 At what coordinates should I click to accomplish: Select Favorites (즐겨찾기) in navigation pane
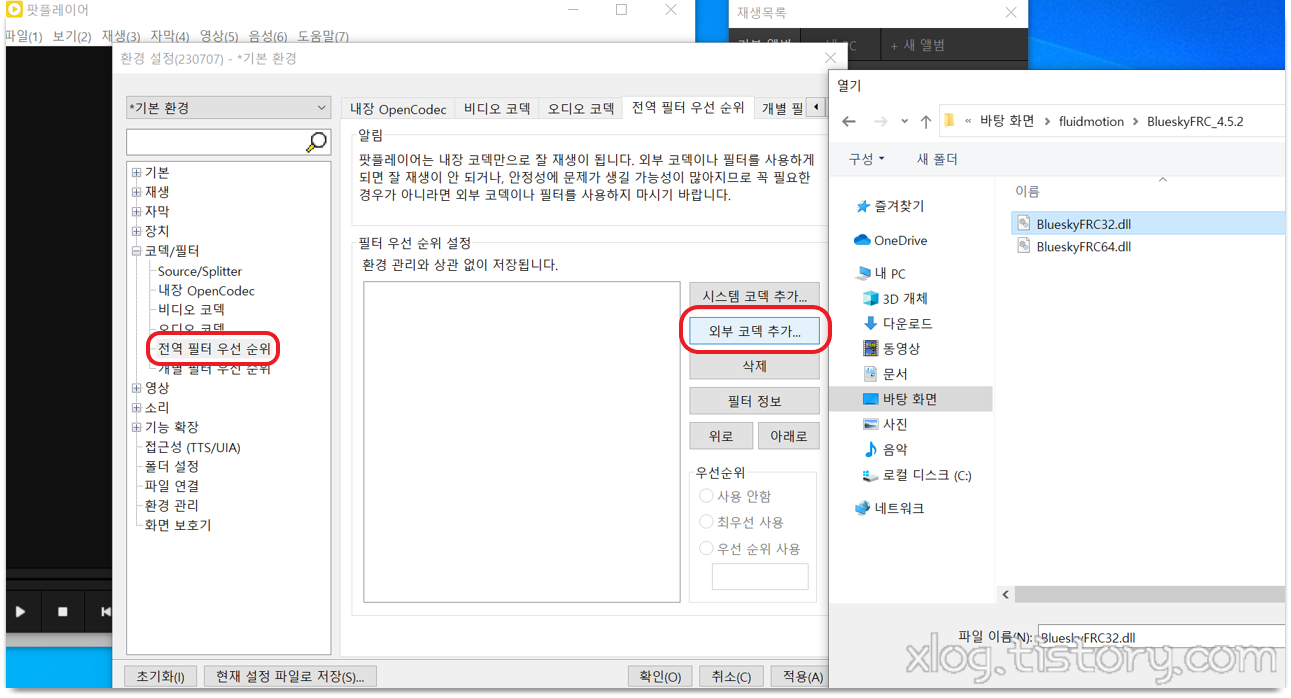(890, 206)
